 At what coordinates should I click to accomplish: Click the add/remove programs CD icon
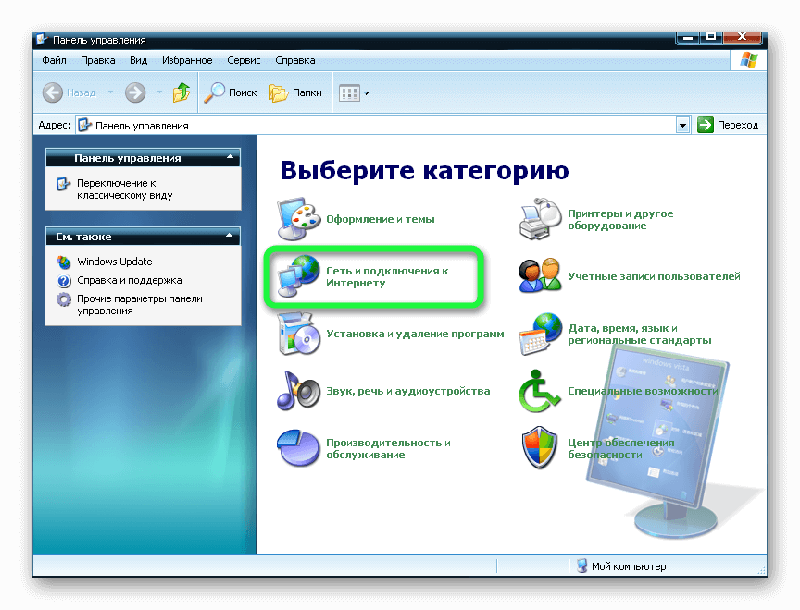[299, 334]
